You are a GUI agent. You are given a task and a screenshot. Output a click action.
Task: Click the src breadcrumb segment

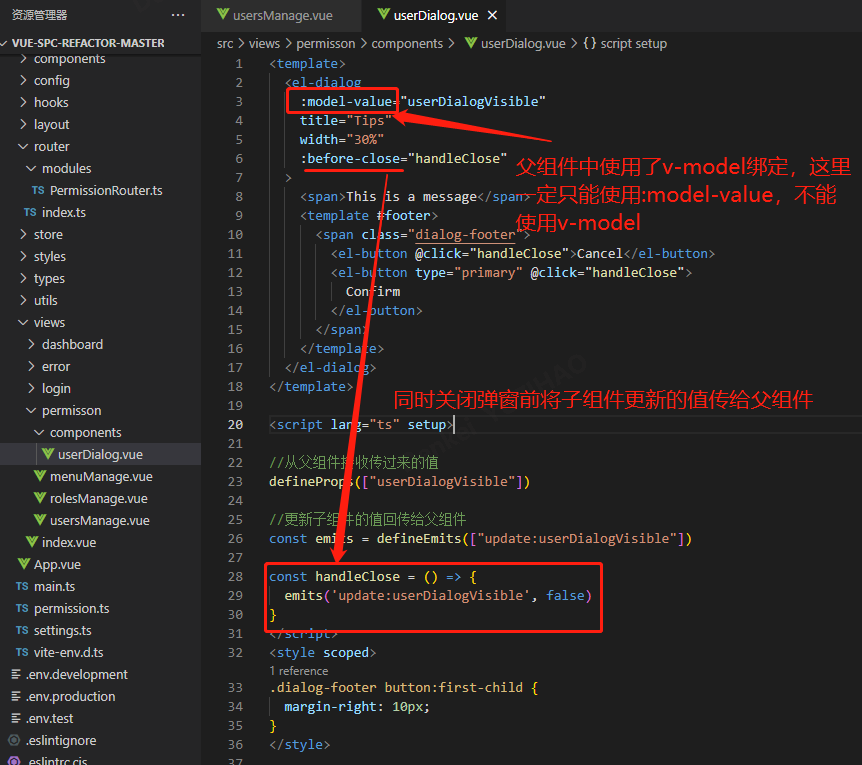pos(225,43)
